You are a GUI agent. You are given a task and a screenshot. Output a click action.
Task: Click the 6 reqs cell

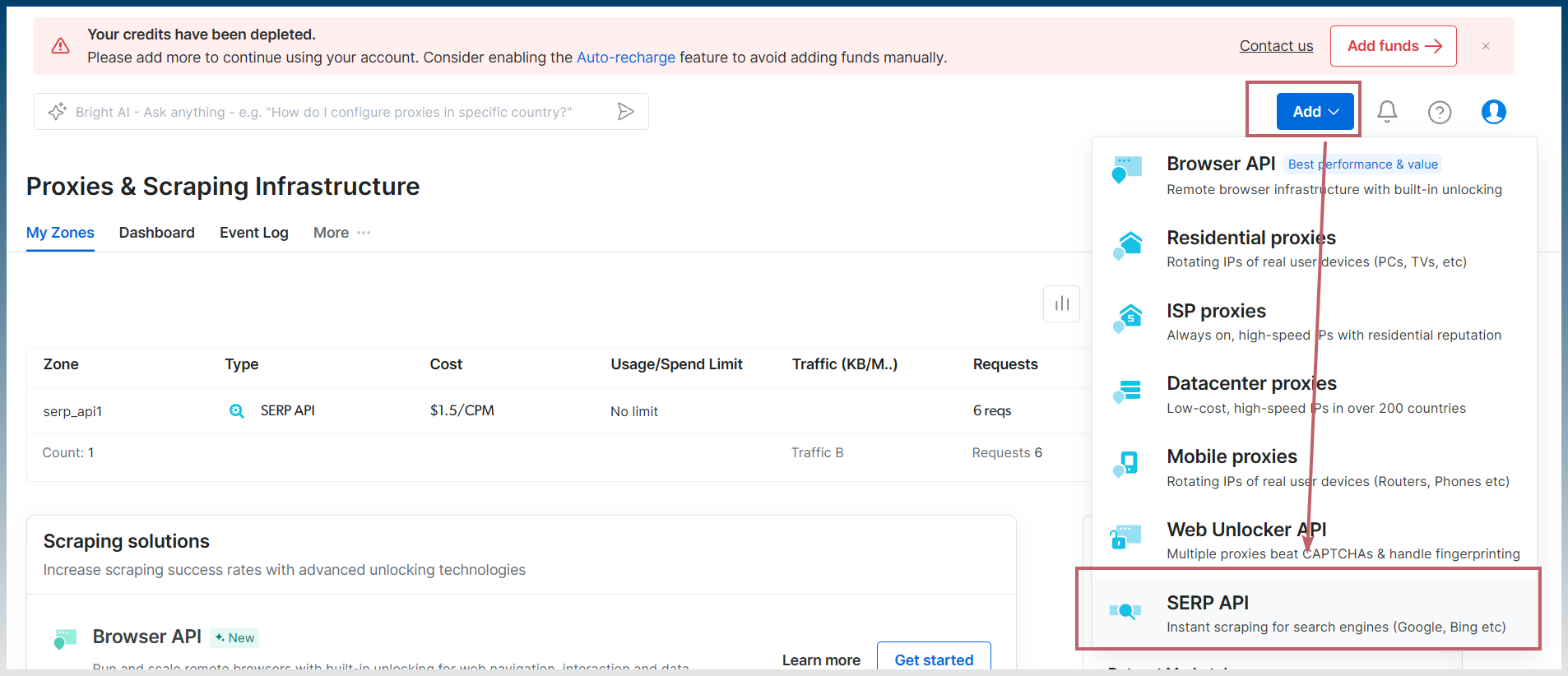tap(992, 410)
